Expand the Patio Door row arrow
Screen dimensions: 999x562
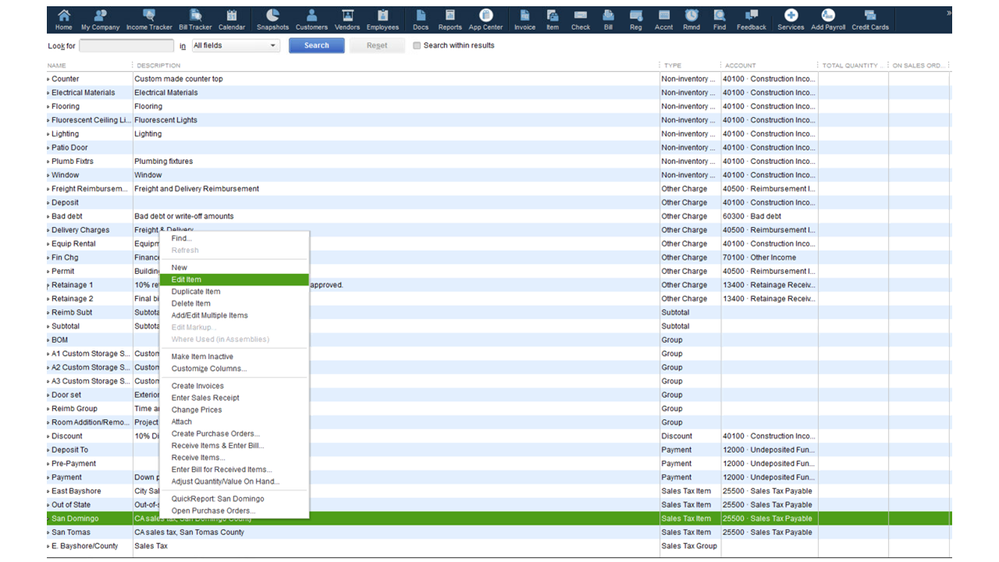pyautogui.click(x=48, y=148)
